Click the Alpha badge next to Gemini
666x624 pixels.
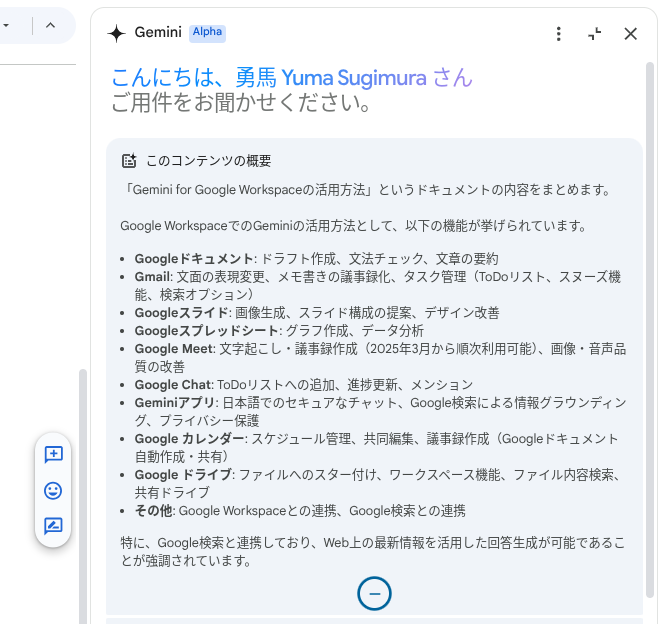tap(207, 33)
